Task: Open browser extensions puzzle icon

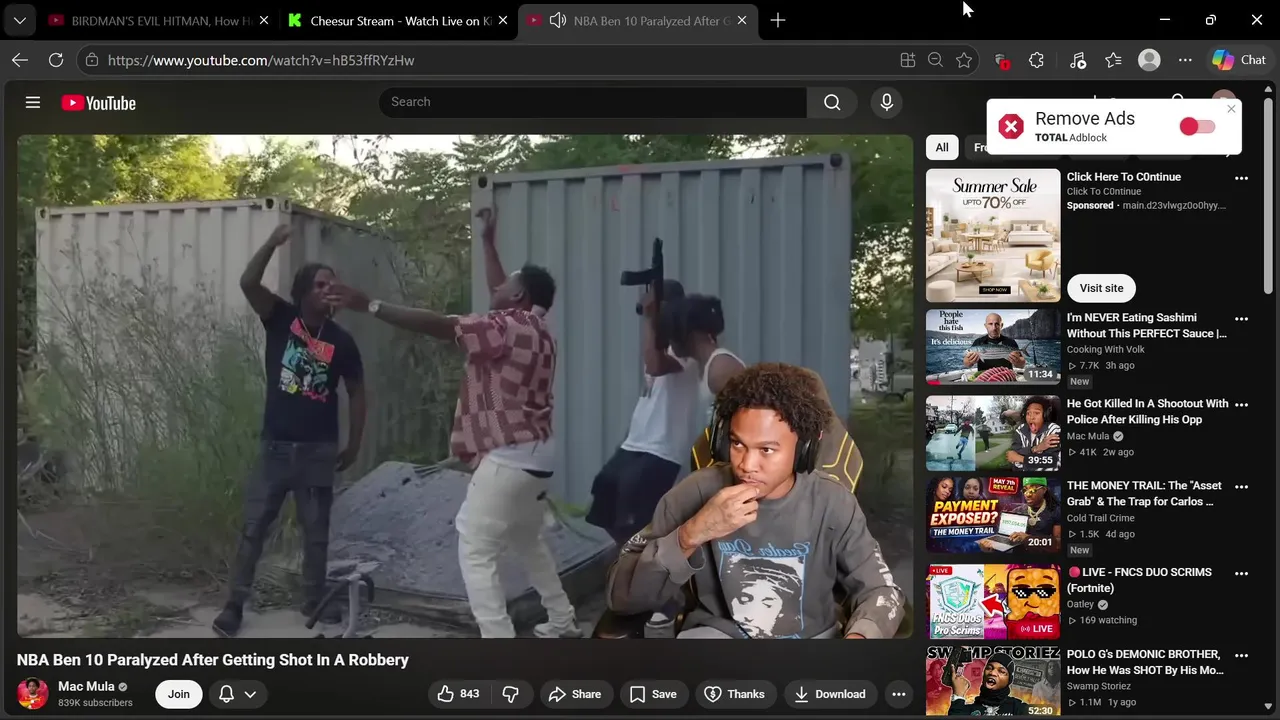Action: click(1036, 60)
